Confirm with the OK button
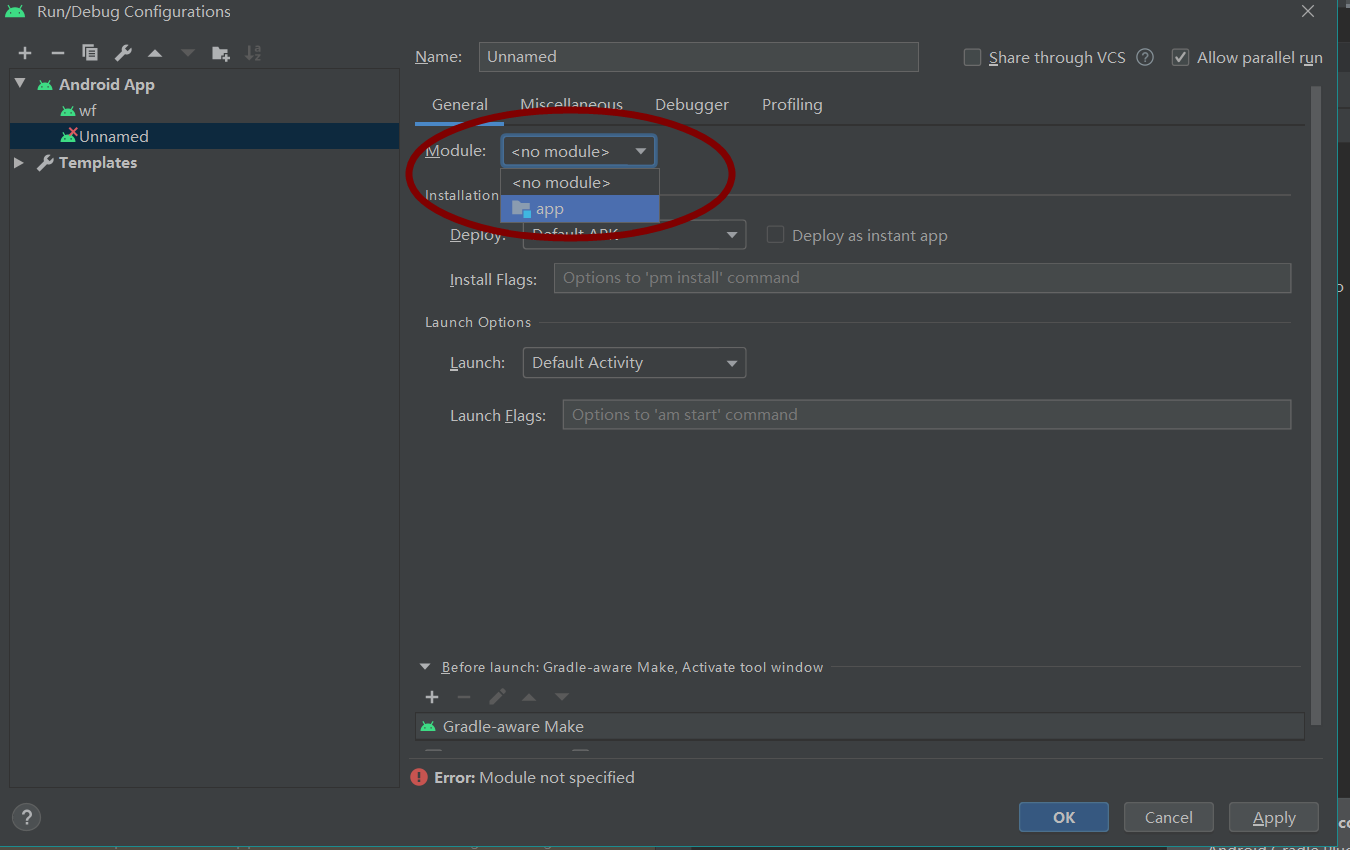1350x850 pixels. 1064,817
